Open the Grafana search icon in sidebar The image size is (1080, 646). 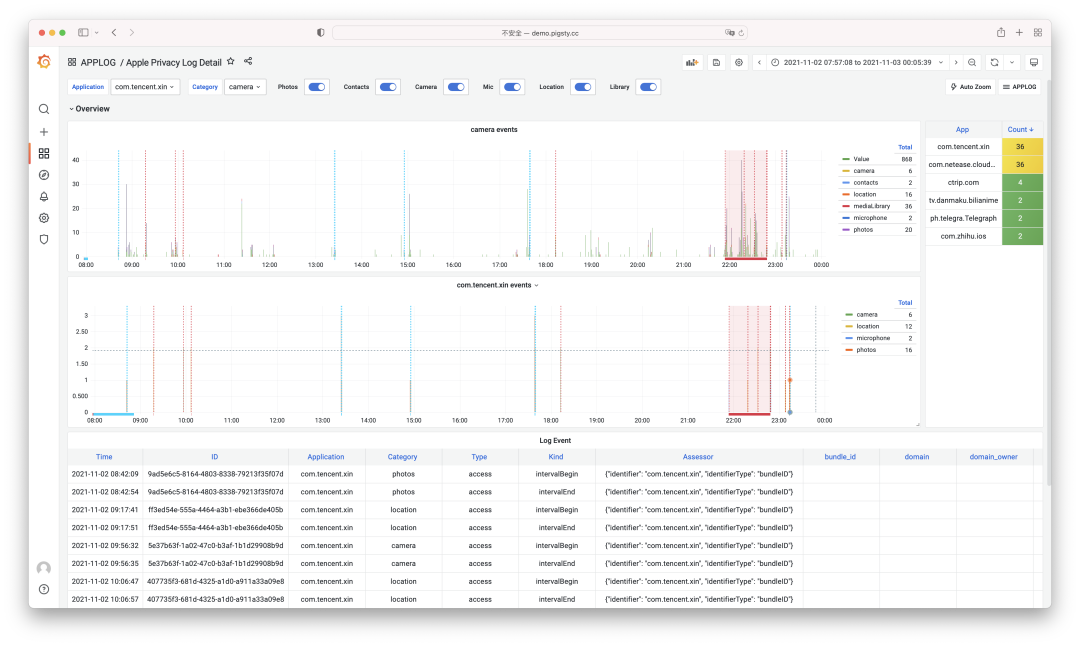point(43,109)
